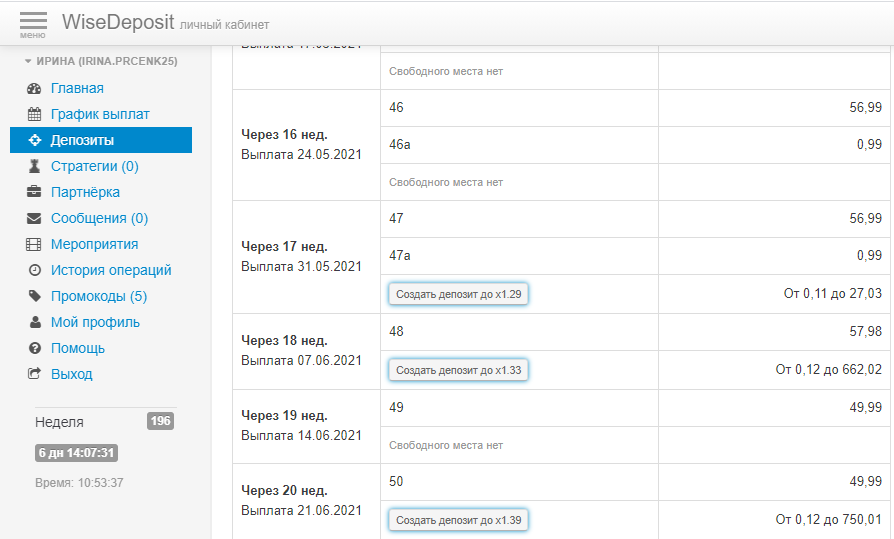The height and width of the screenshot is (539, 894).
Task: Click the clock icon for История операций
Action: pos(34,271)
